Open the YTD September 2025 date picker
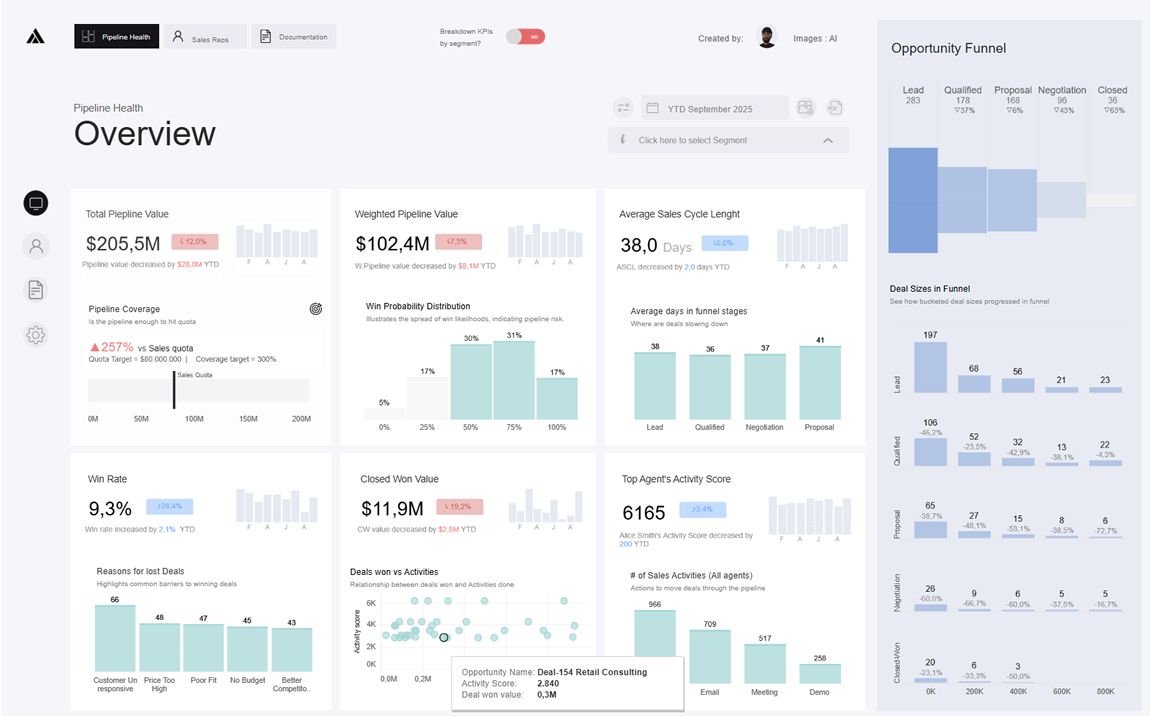Viewport: 1150px width, 716px height. [714, 108]
